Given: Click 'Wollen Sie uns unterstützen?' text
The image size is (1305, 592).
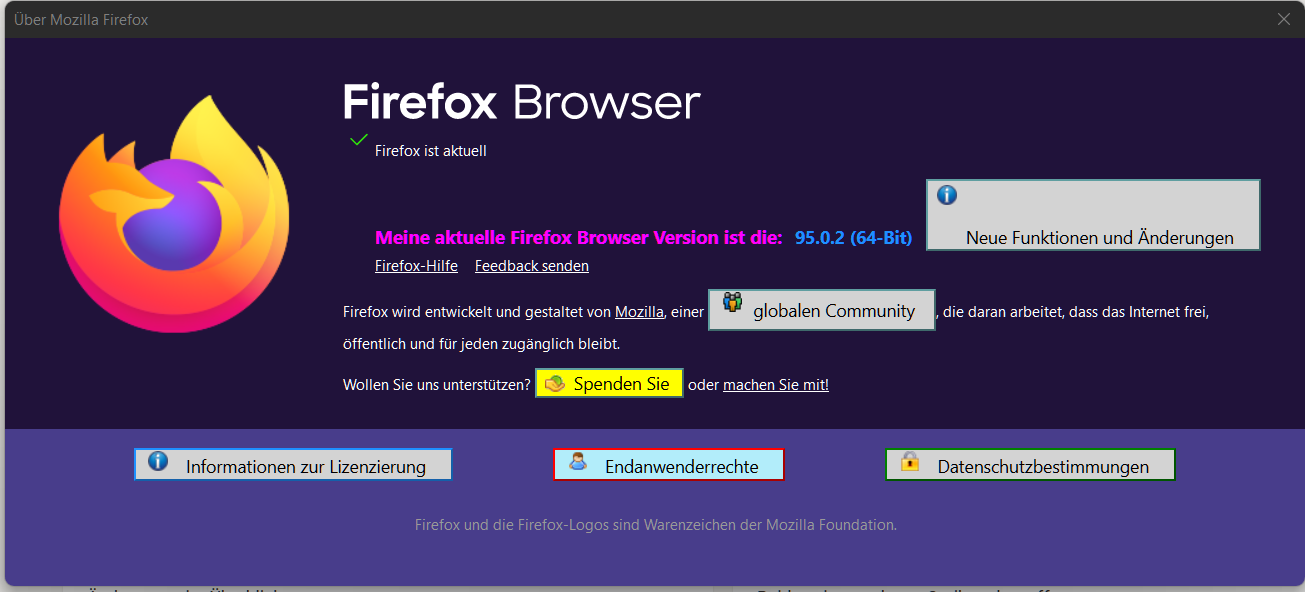Looking at the screenshot, I should tap(437, 385).
